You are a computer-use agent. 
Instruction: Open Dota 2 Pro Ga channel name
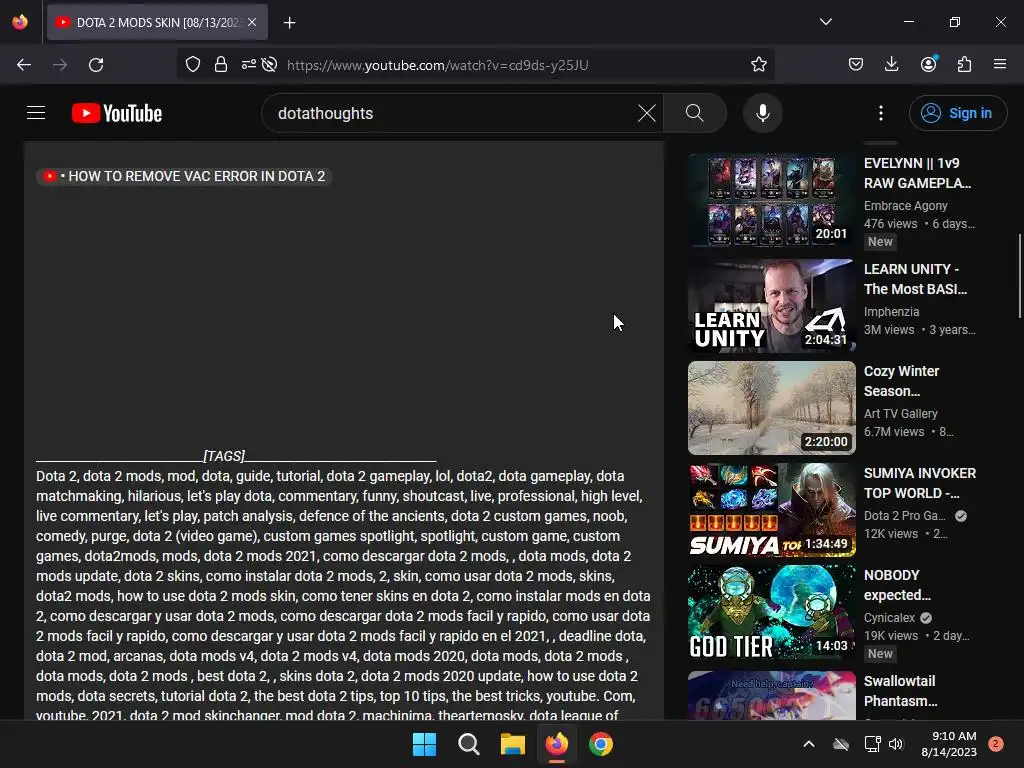pos(904,515)
